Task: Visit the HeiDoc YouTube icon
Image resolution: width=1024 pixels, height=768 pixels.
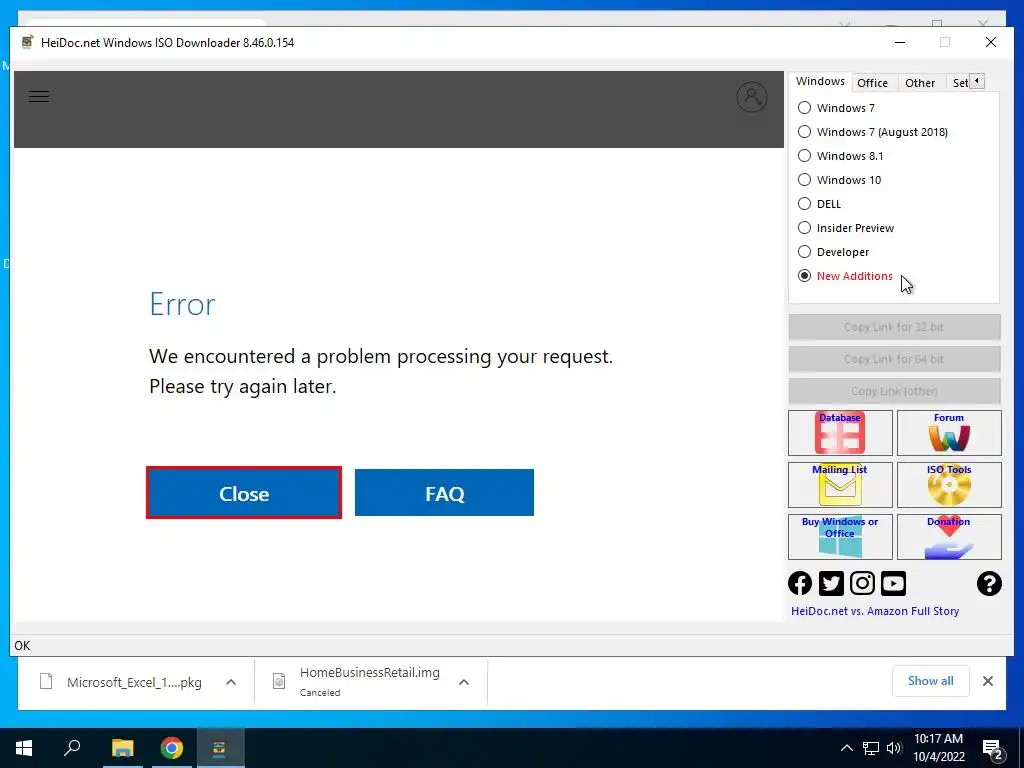Action: (893, 583)
